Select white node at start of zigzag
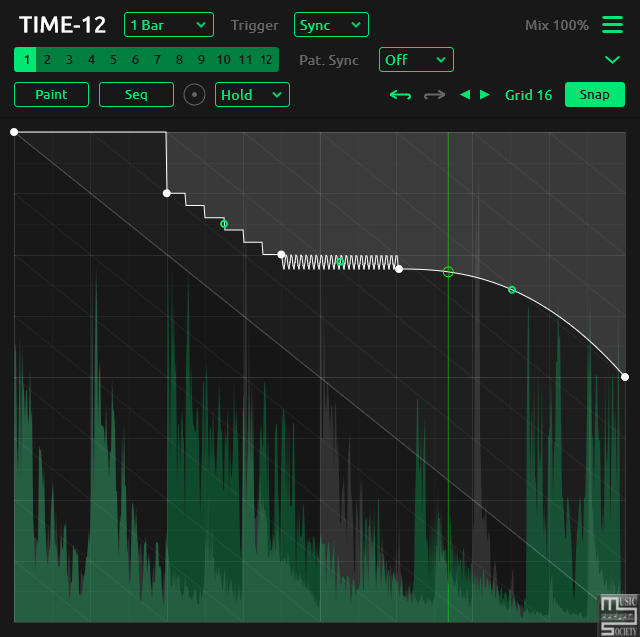 tap(281, 254)
